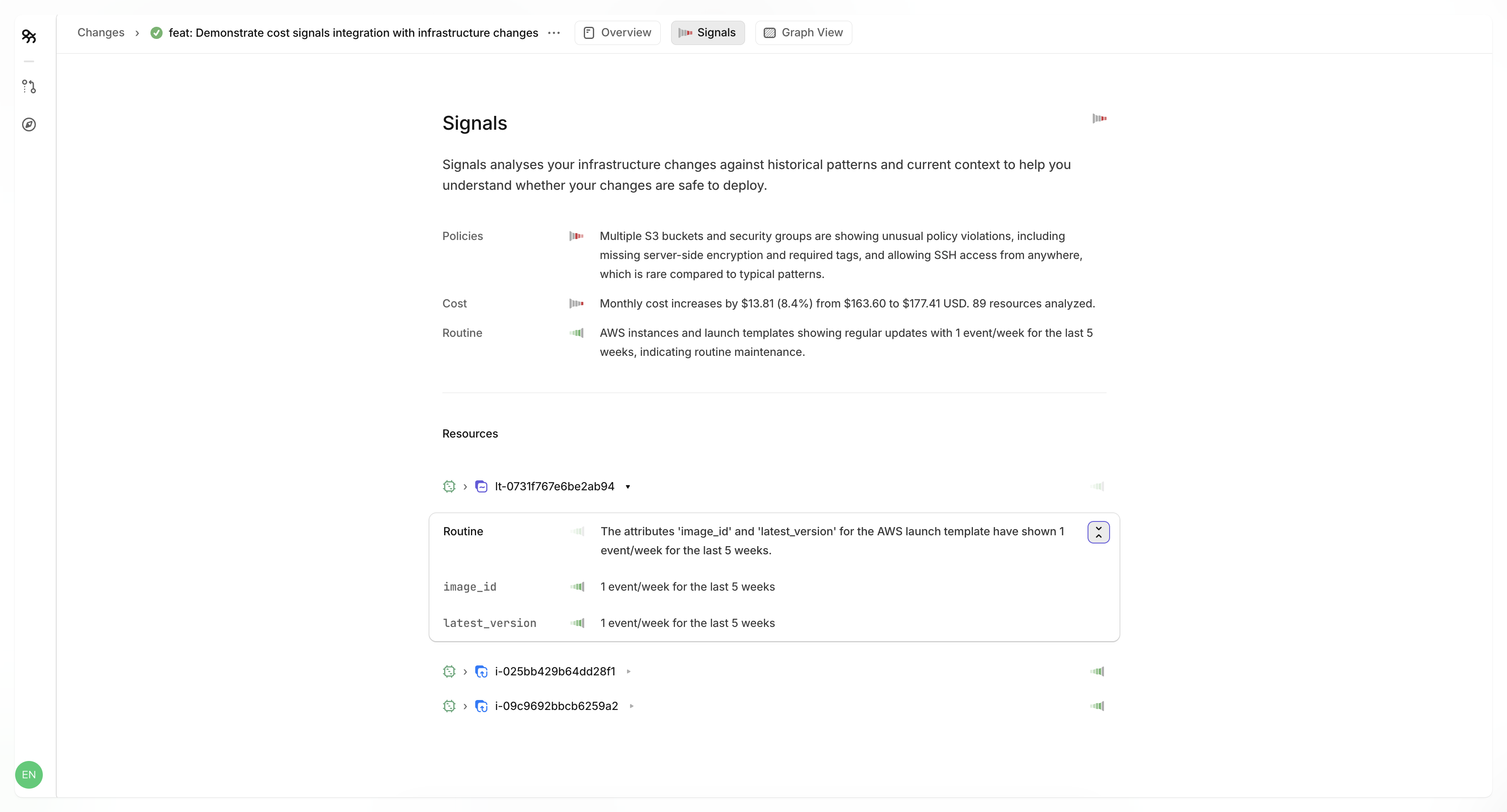Click the signal bars for i-025bb429b64dd28f1
Image resolution: width=1507 pixels, height=812 pixels.
pos(1097,671)
